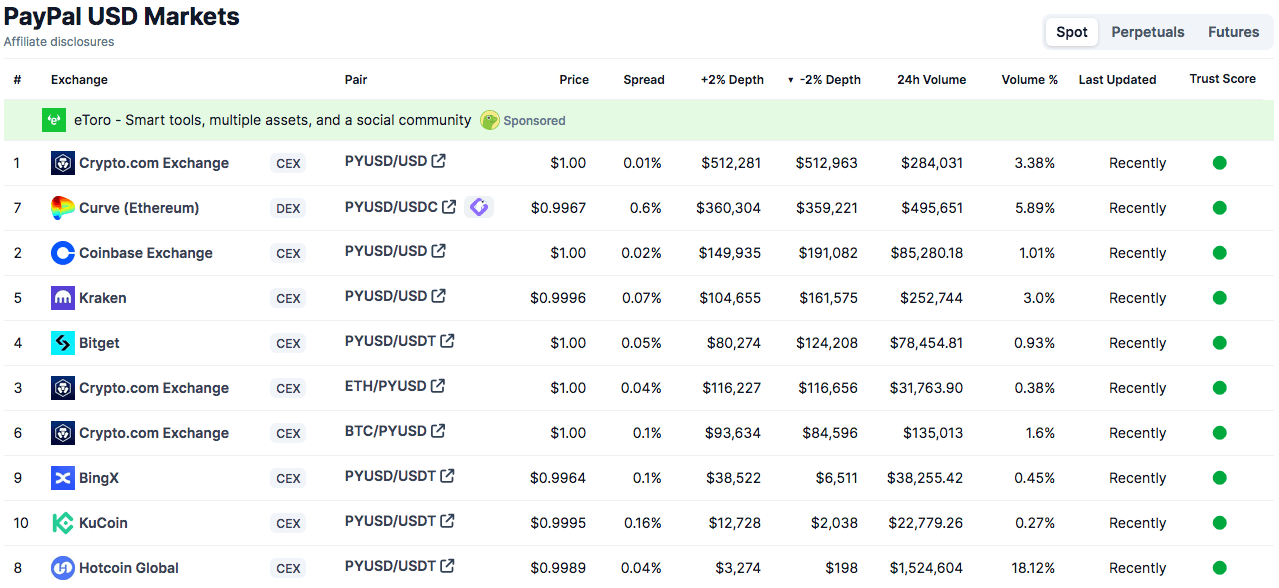
Task: Click the BingX exchange logo icon
Action: pos(63,478)
